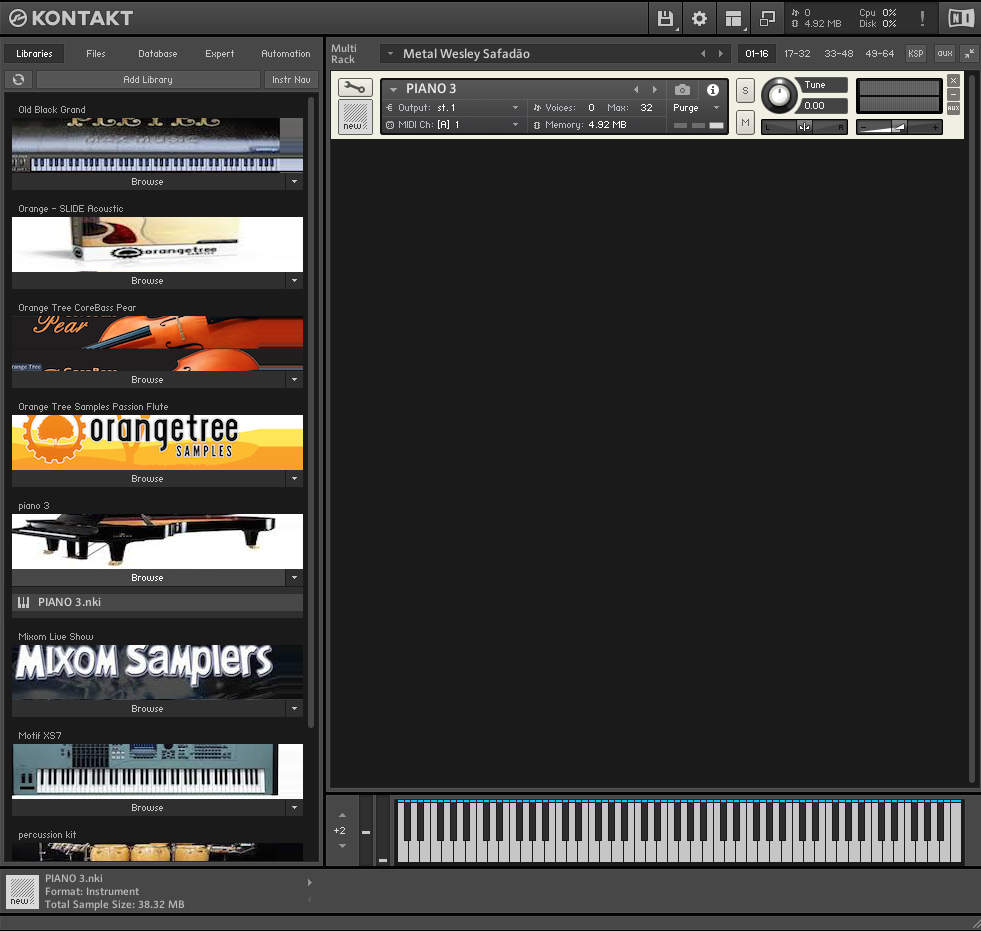
Task: Click the Kontakt logo
Action: click(x=71, y=18)
